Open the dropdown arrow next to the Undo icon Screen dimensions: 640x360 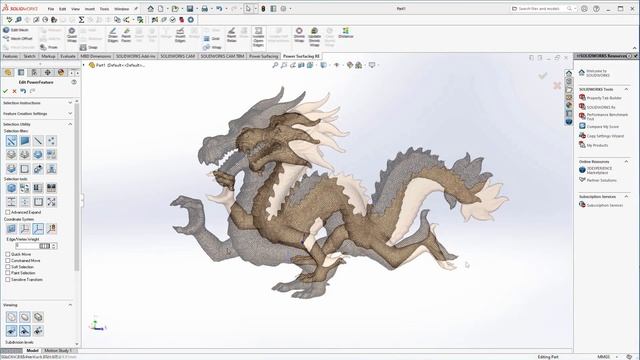coord(226,9)
